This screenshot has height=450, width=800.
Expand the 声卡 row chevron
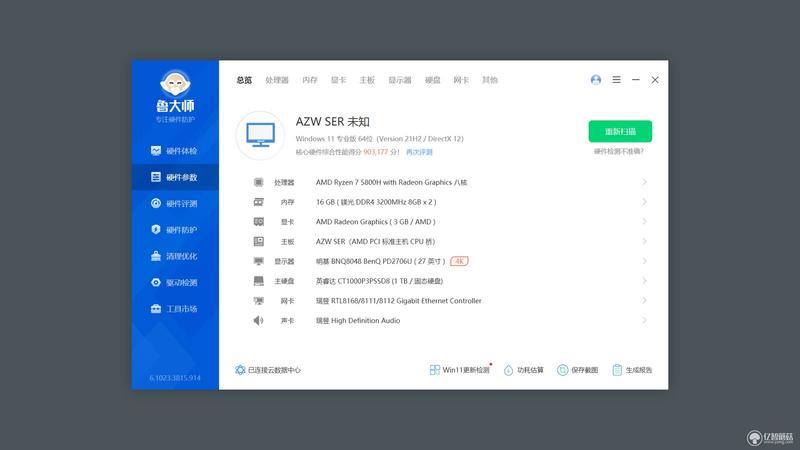point(644,320)
